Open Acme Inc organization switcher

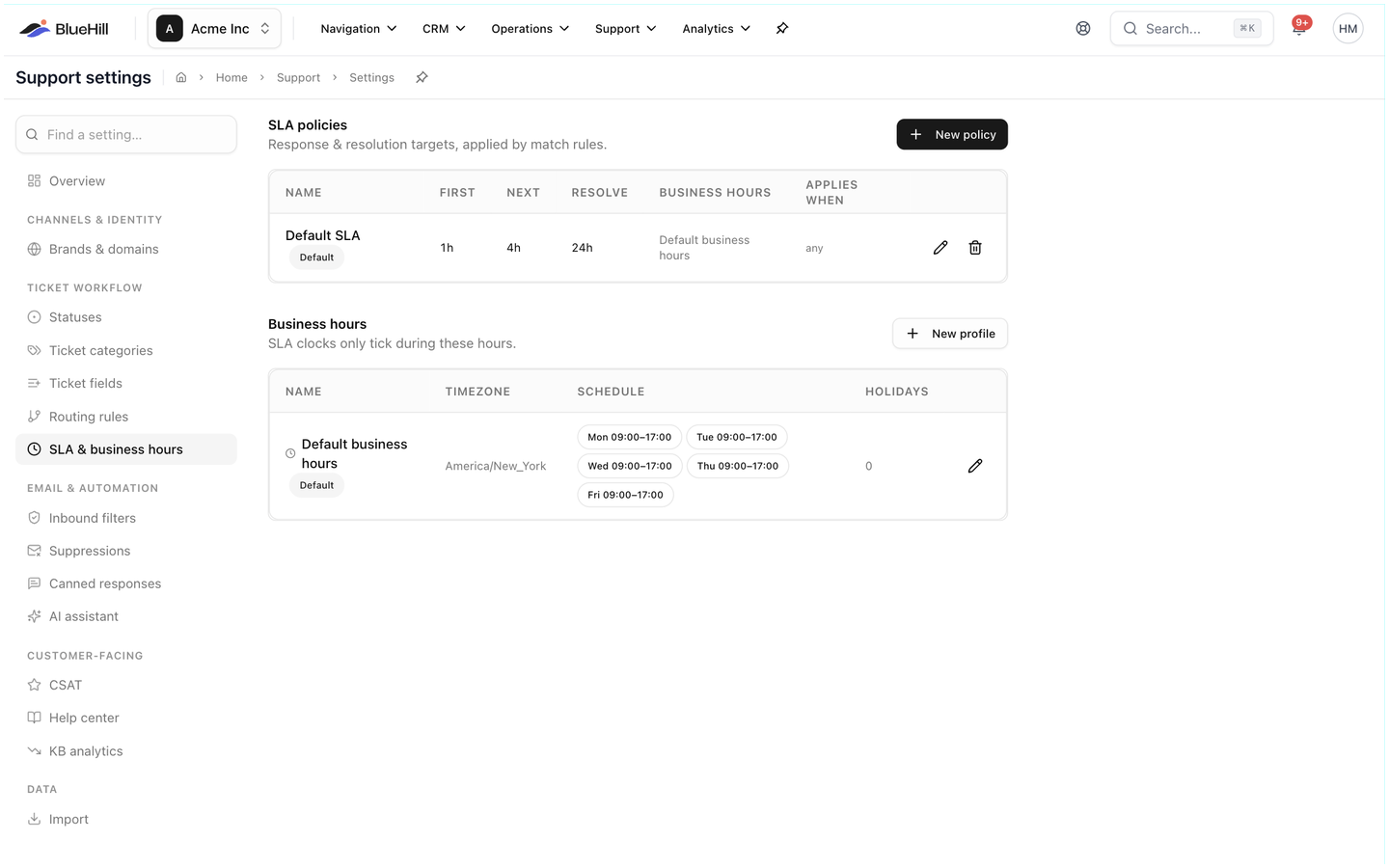214,29
